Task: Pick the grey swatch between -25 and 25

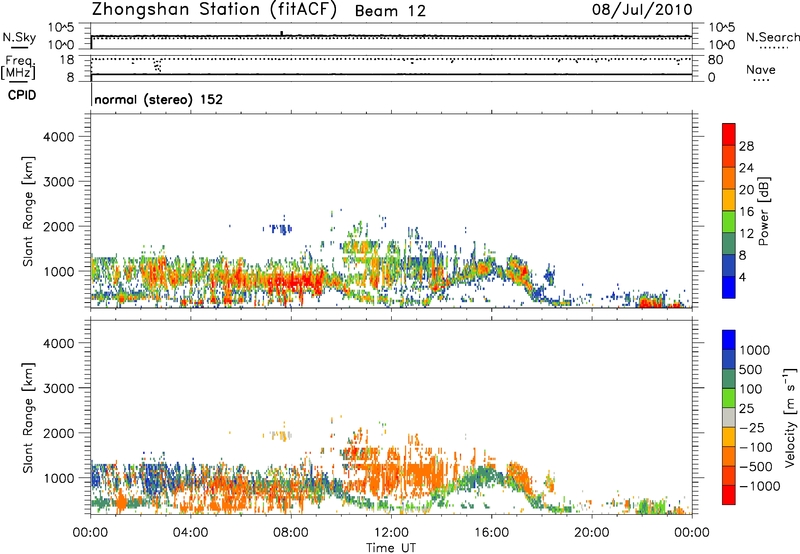Action: coord(729,418)
